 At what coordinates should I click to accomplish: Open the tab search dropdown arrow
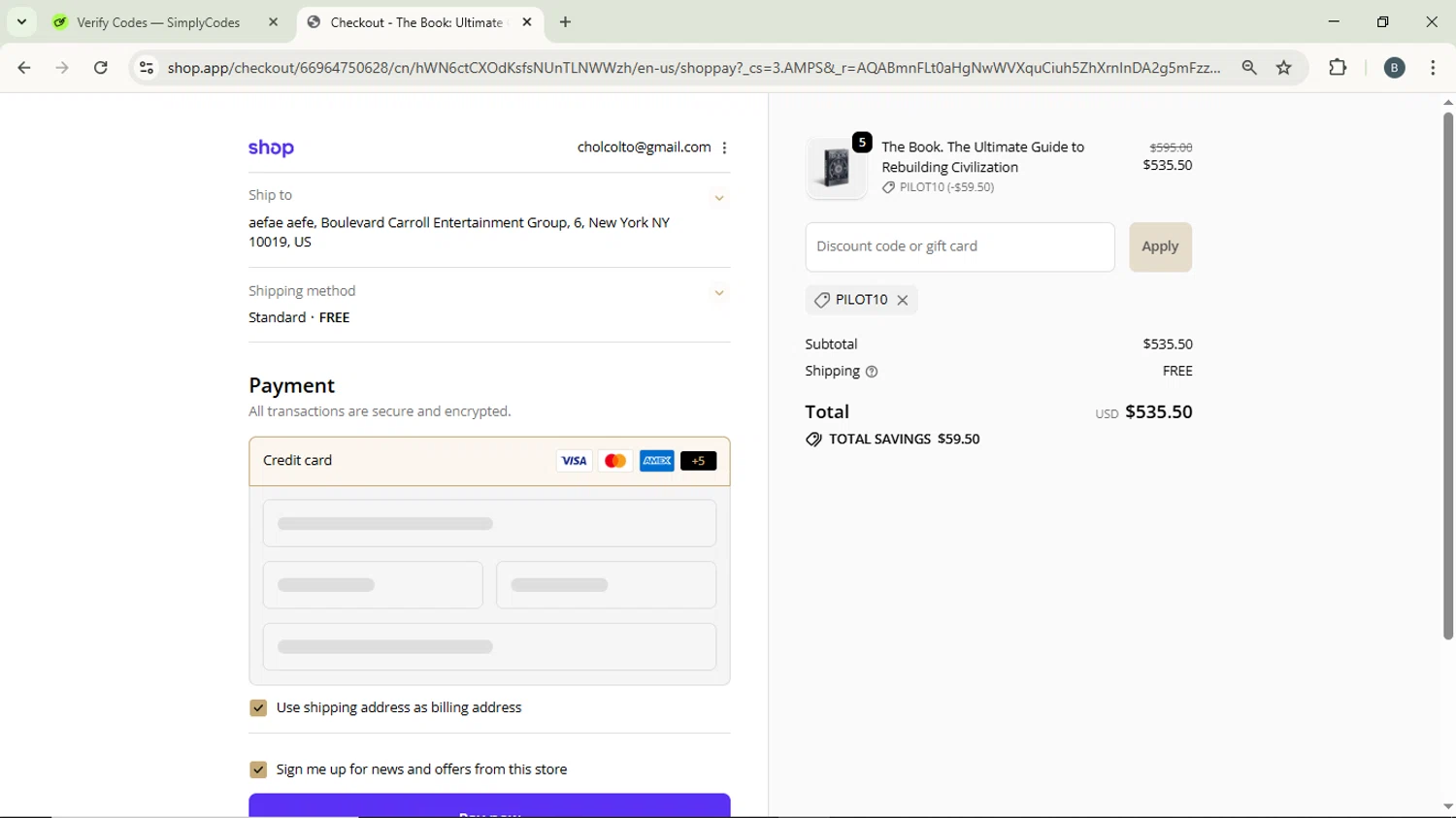pyautogui.click(x=21, y=21)
